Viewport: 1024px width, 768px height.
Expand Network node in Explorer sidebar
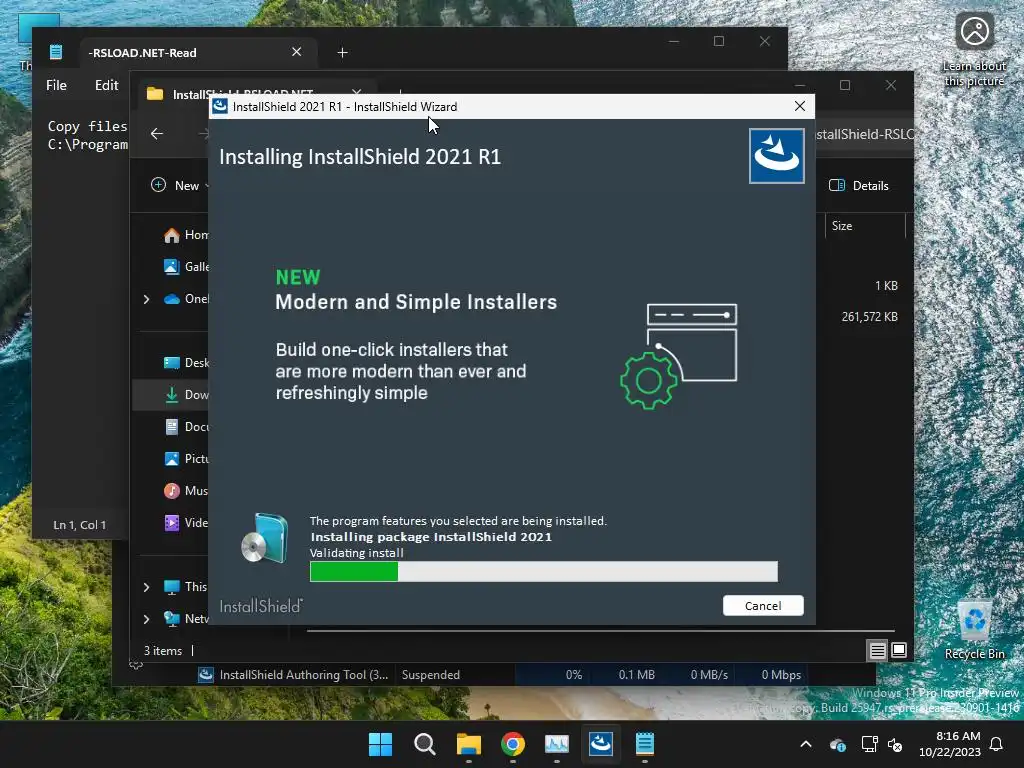[x=146, y=619]
